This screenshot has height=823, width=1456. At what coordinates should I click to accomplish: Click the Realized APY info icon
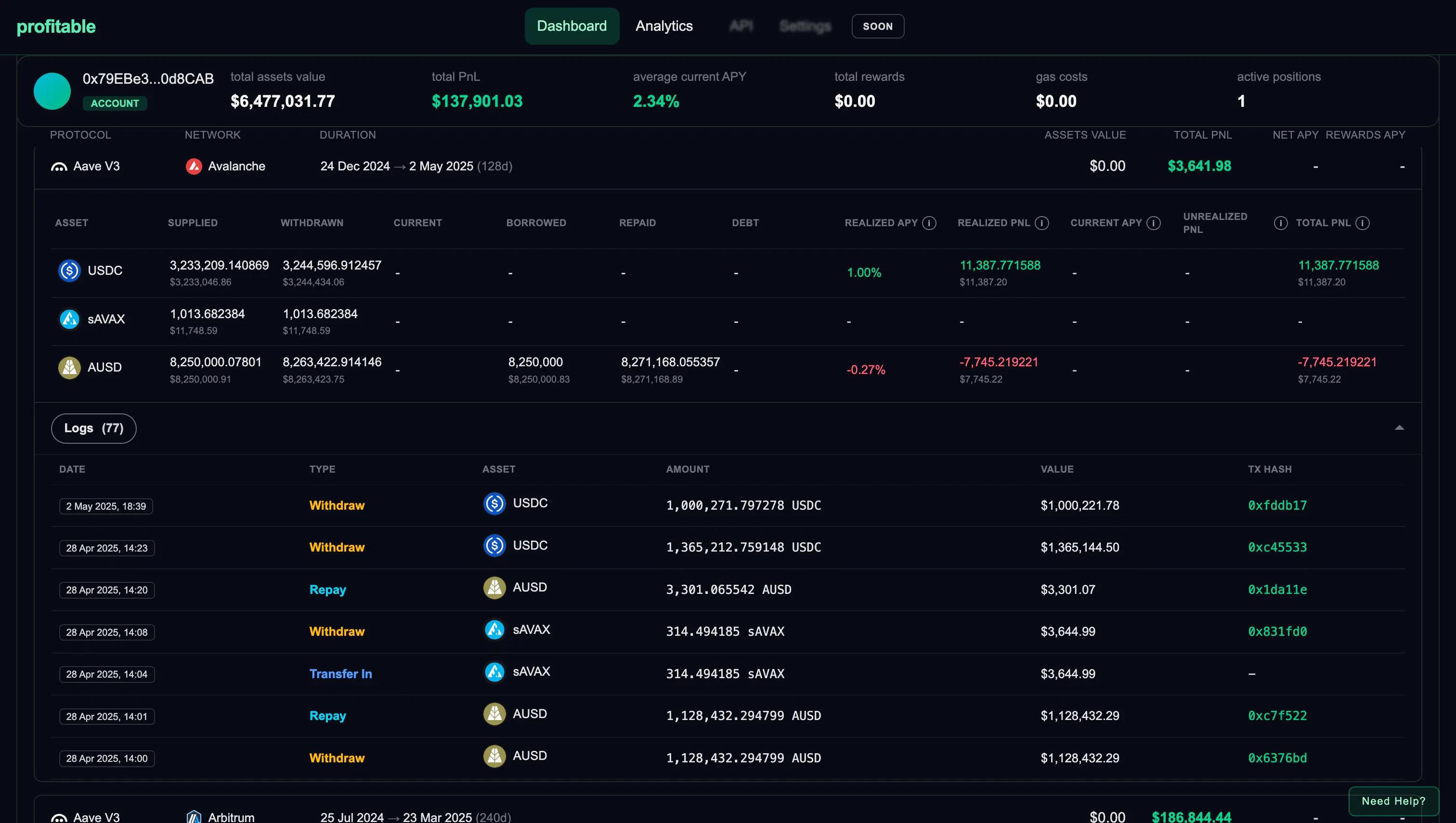tap(929, 223)
